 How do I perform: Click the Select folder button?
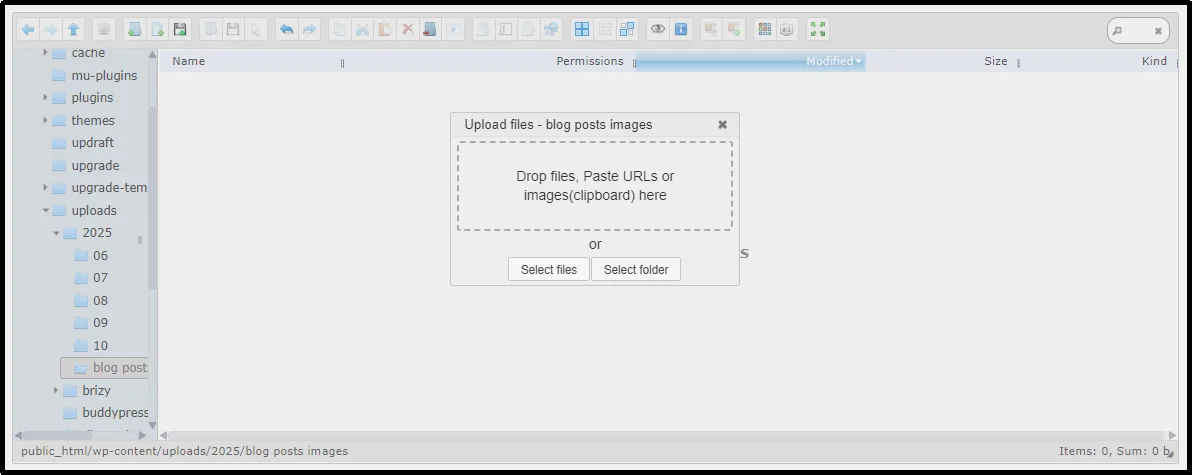636,269
